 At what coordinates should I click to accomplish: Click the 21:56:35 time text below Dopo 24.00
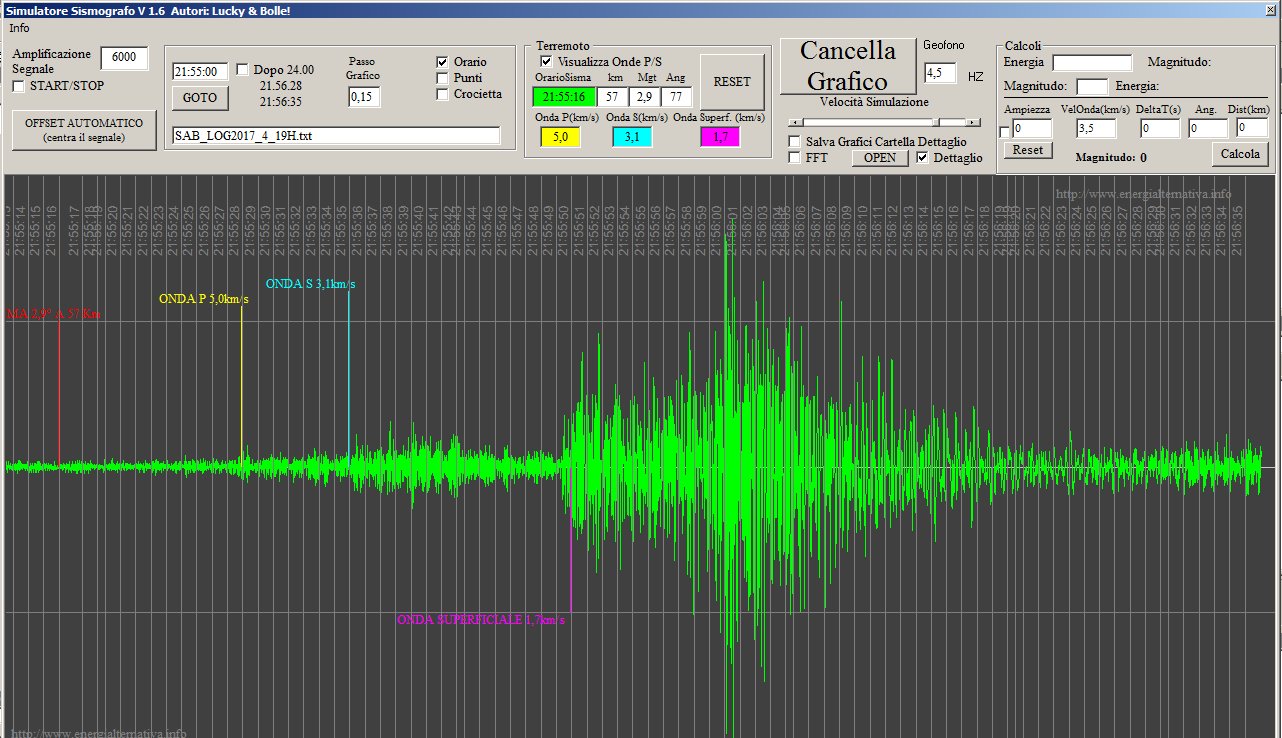click(x=281, y=102)
